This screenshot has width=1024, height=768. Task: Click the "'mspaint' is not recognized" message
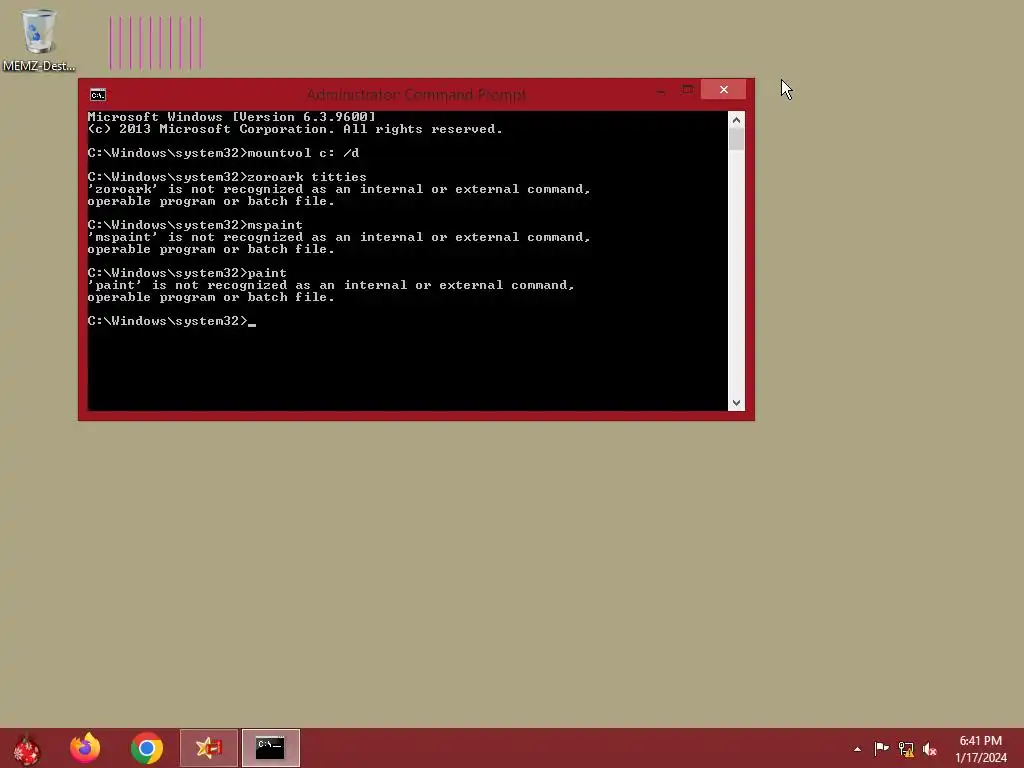[339, 243]
